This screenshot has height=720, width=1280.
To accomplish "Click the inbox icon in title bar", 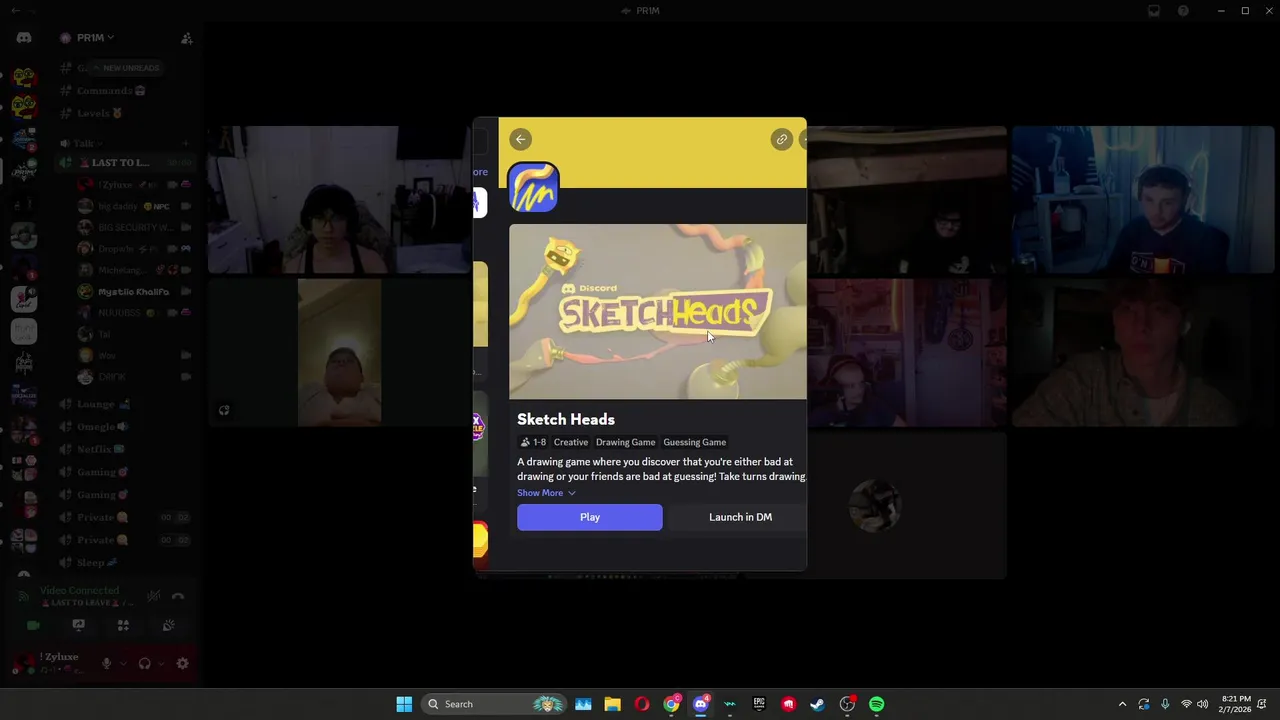I will coord(1154,11).
